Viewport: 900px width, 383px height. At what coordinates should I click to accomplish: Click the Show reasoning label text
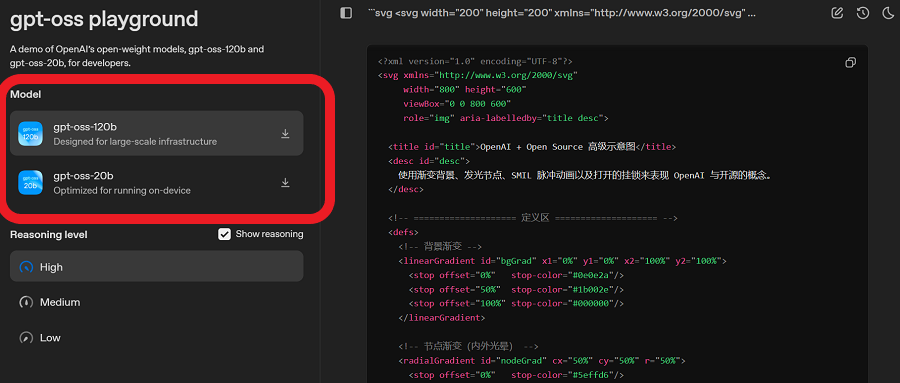(269, 234)
